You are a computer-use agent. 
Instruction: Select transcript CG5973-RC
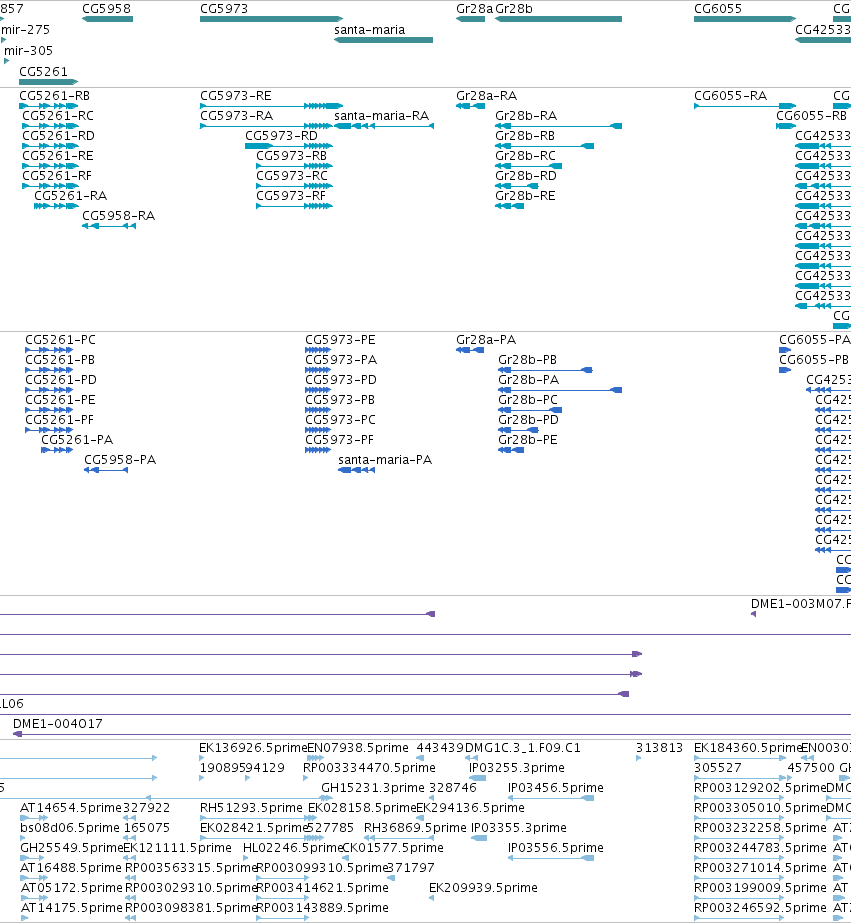(292, 176)
